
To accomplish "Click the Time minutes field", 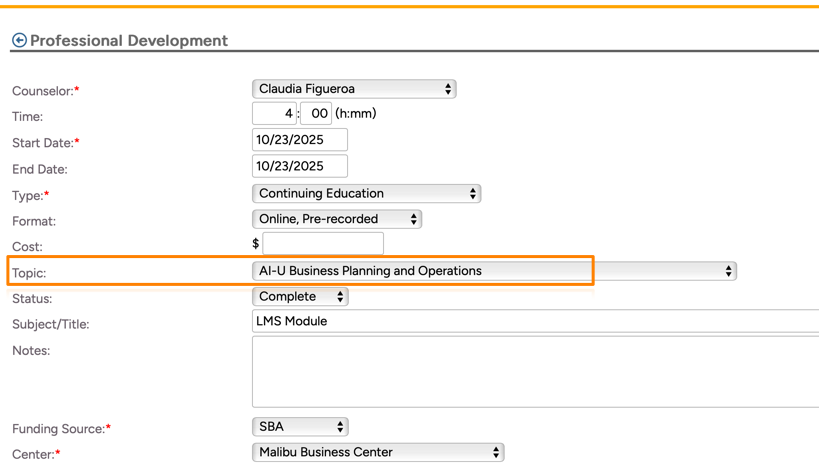I will coord(316,114).
